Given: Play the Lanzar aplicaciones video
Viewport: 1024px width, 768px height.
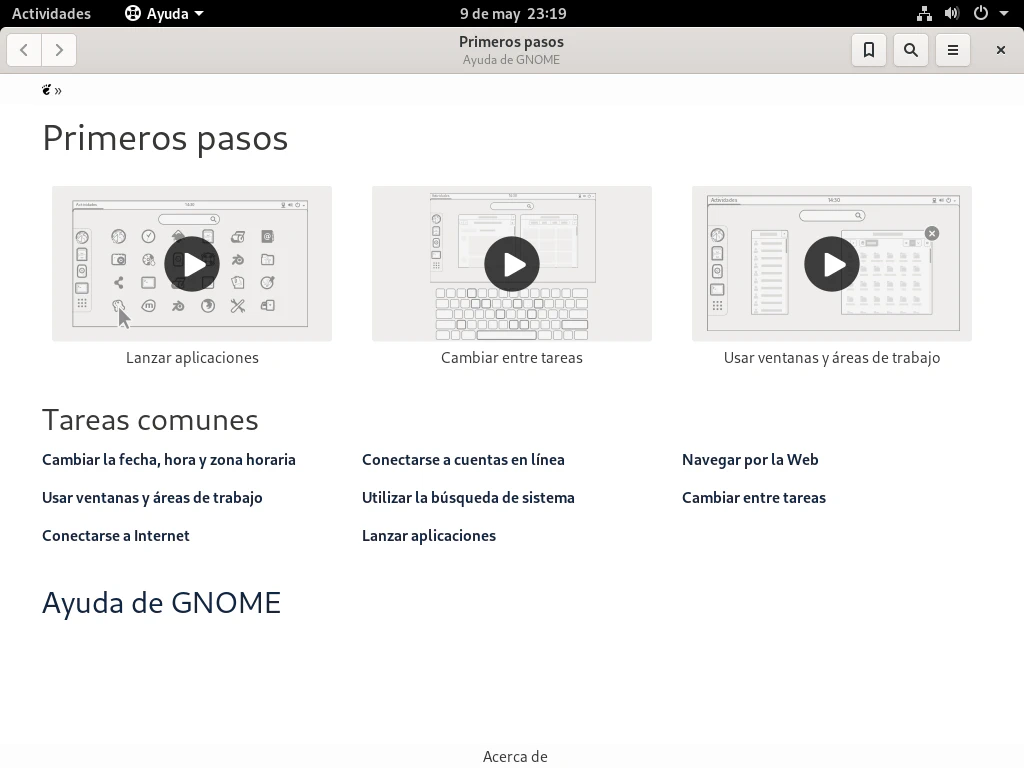Looking at the screenshot, I should 192,264.
